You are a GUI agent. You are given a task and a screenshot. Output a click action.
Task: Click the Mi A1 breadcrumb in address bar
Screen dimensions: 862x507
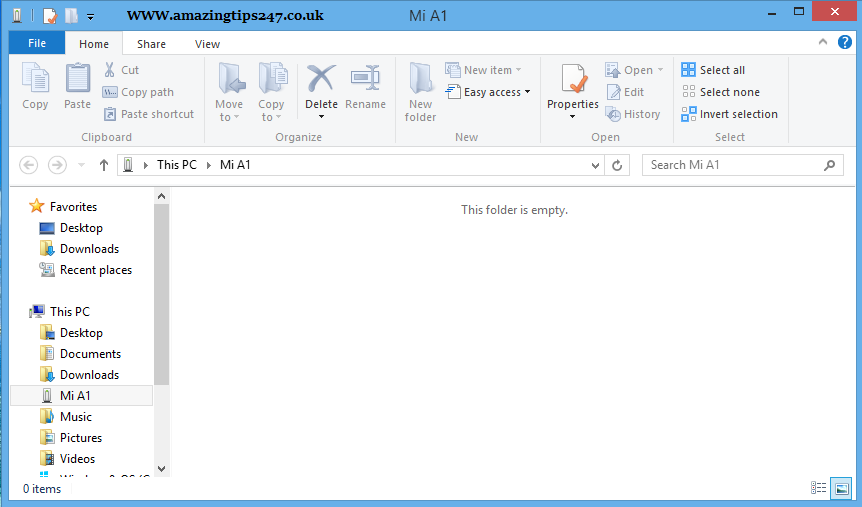[235, 165]
